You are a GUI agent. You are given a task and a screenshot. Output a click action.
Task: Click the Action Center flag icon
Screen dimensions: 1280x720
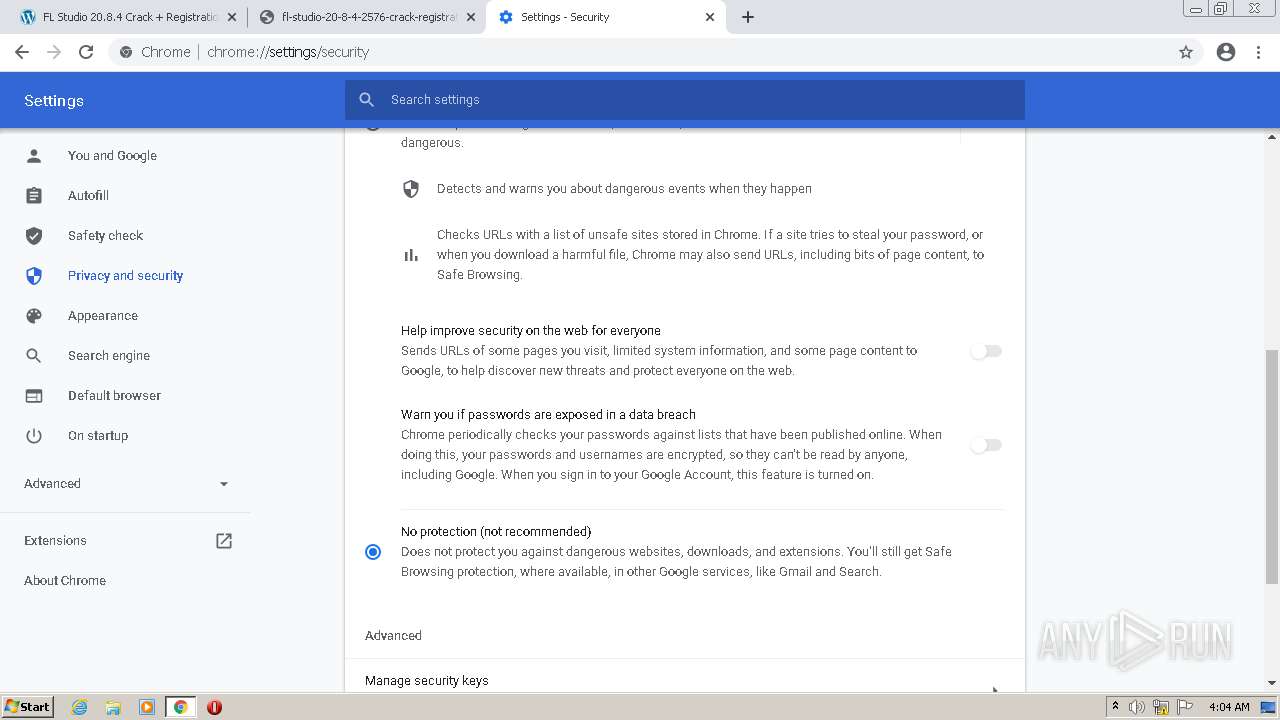(1185, 707)
